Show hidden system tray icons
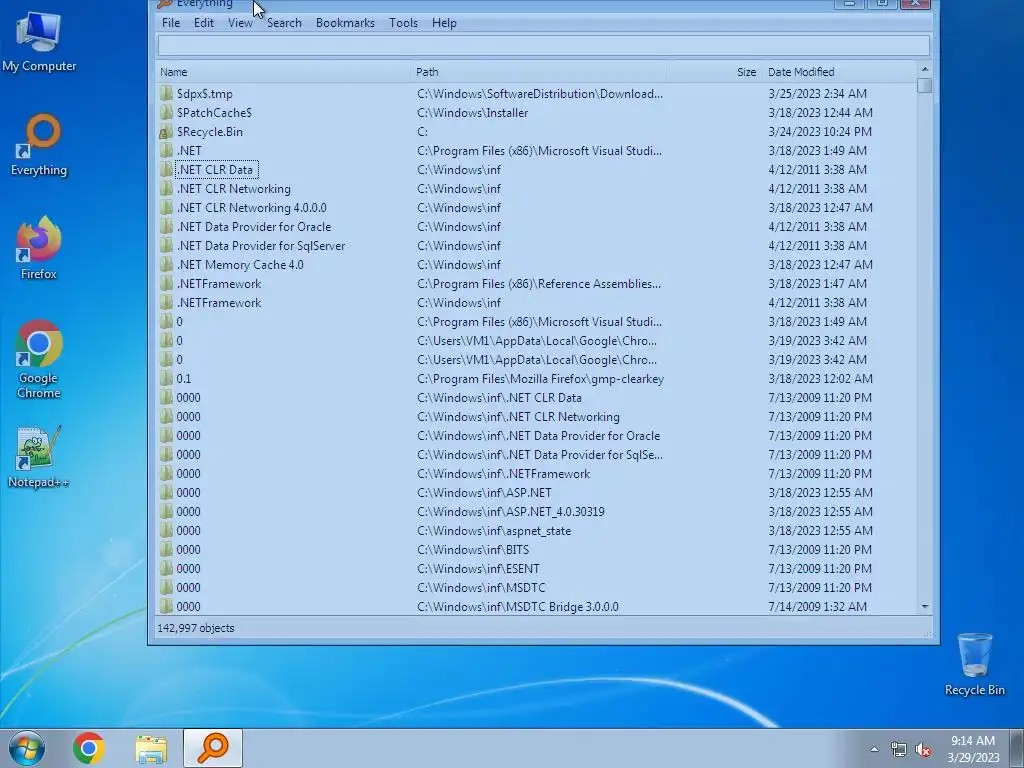 pyautogui.click(x=874, y=749)
